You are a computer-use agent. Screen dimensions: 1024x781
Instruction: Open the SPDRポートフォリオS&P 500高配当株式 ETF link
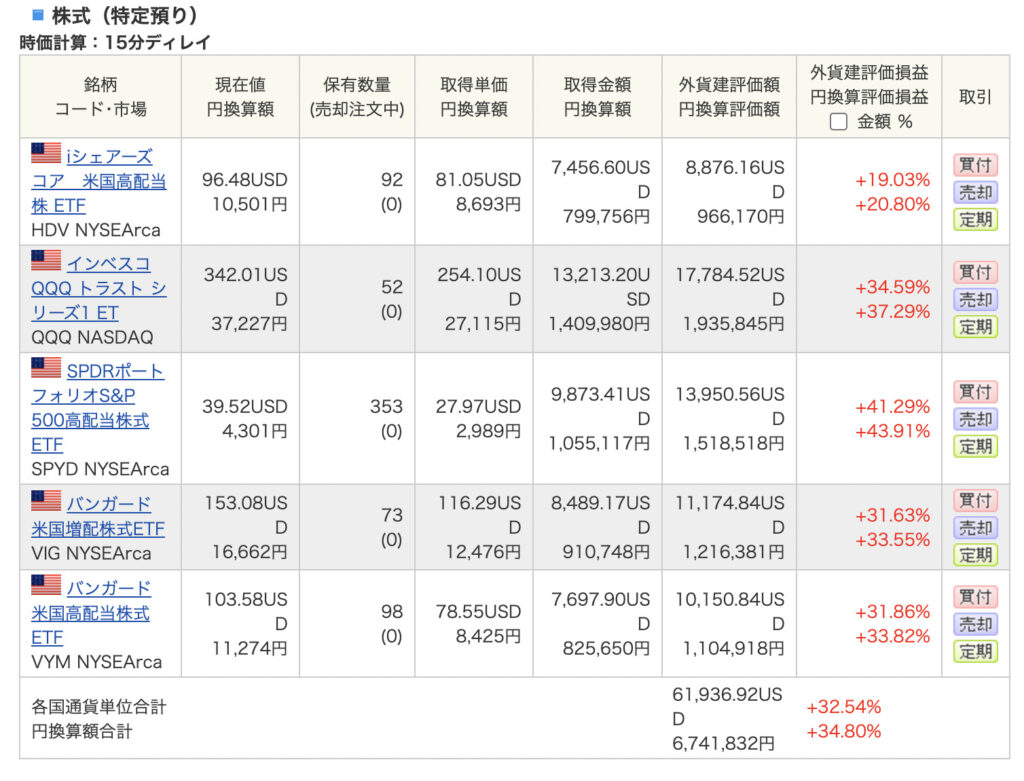point(98,407)
